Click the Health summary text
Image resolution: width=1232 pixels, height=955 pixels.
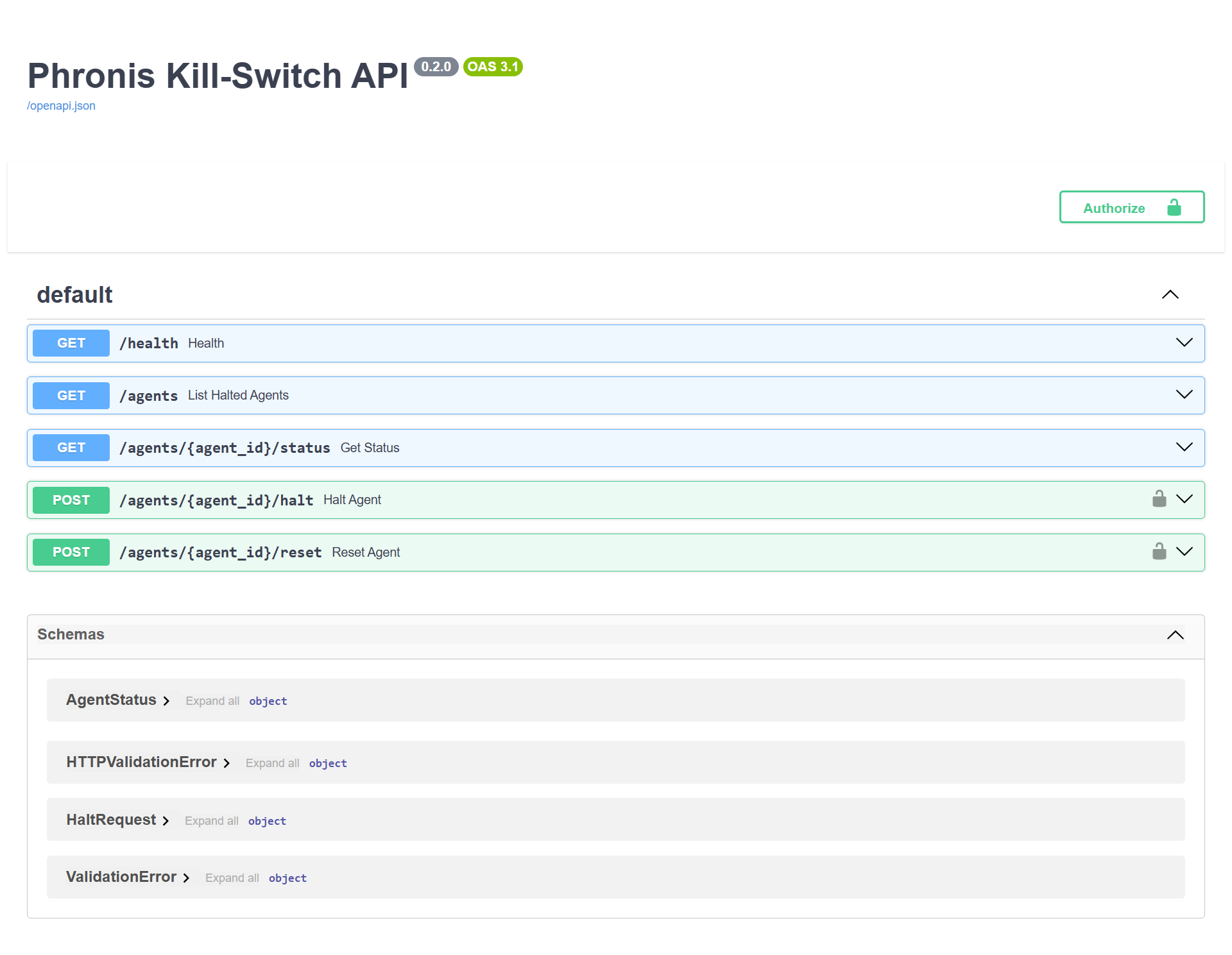[x=206, y=343]
